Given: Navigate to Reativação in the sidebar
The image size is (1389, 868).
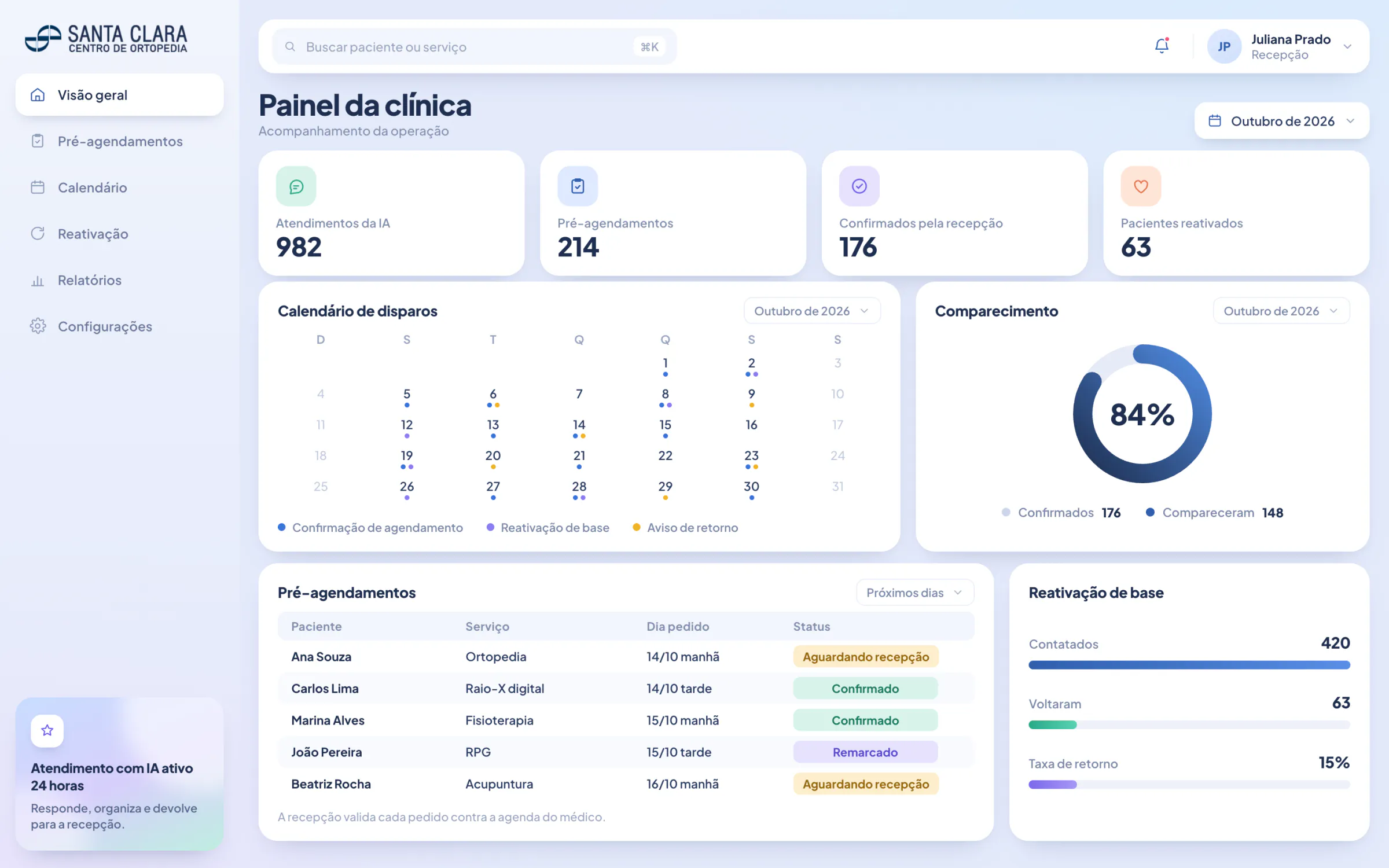Looking at the screenshot, I should point(119,234).
